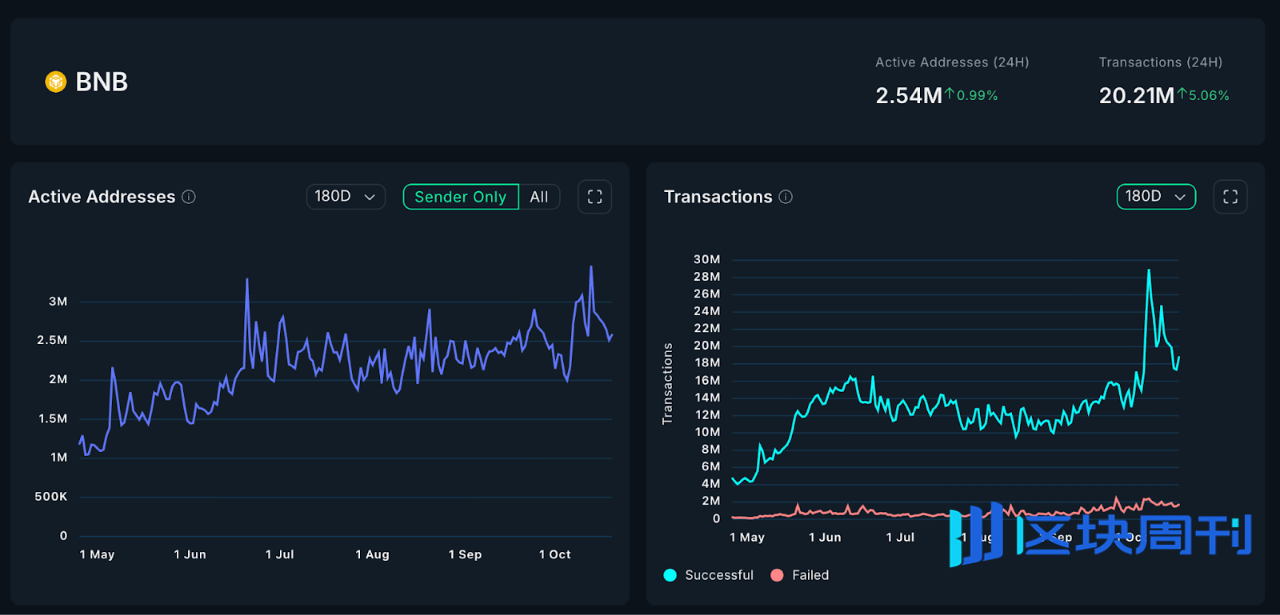
Task: Click green up arrow next to 5.06%
Action: pos(1182,95)
